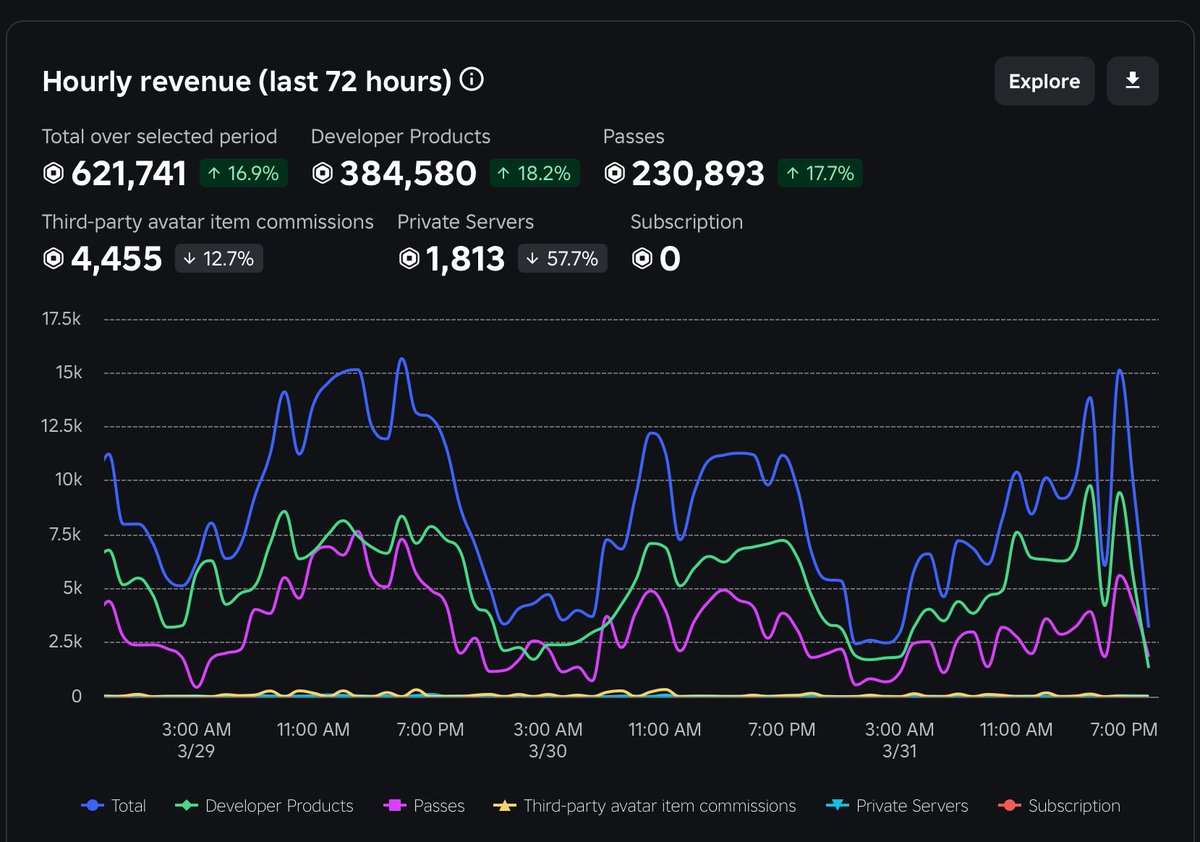Click the 57.7% decrease badge
Screen dimensions: 1200x842
(x=562, y=258)
